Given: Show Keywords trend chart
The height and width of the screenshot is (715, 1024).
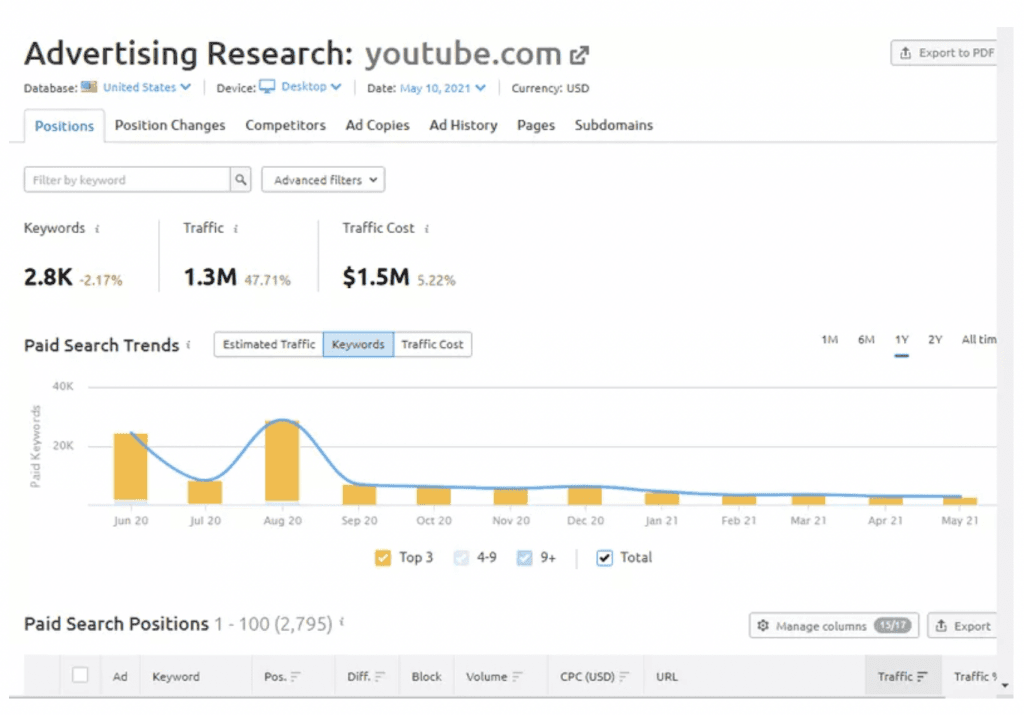Looking at the screenshot, I should click(x=358, y=344).
